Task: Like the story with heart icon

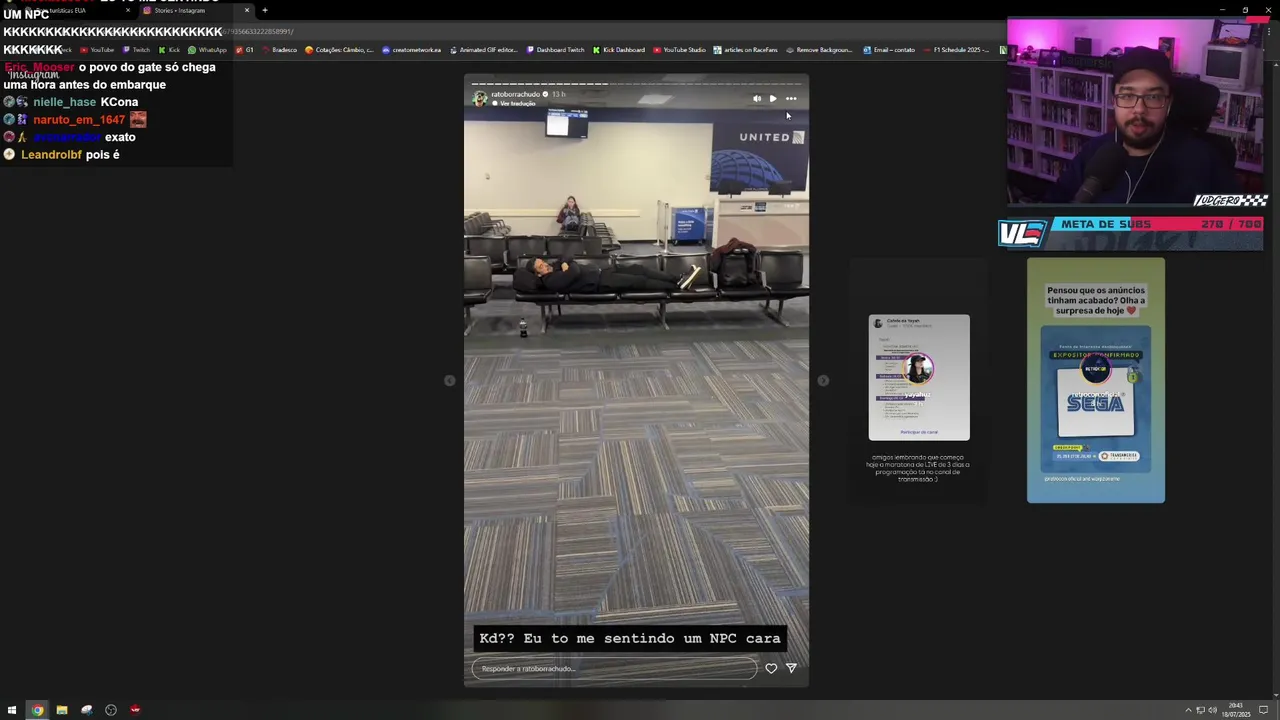Action: pyautogui.click(x=771, y=668)
